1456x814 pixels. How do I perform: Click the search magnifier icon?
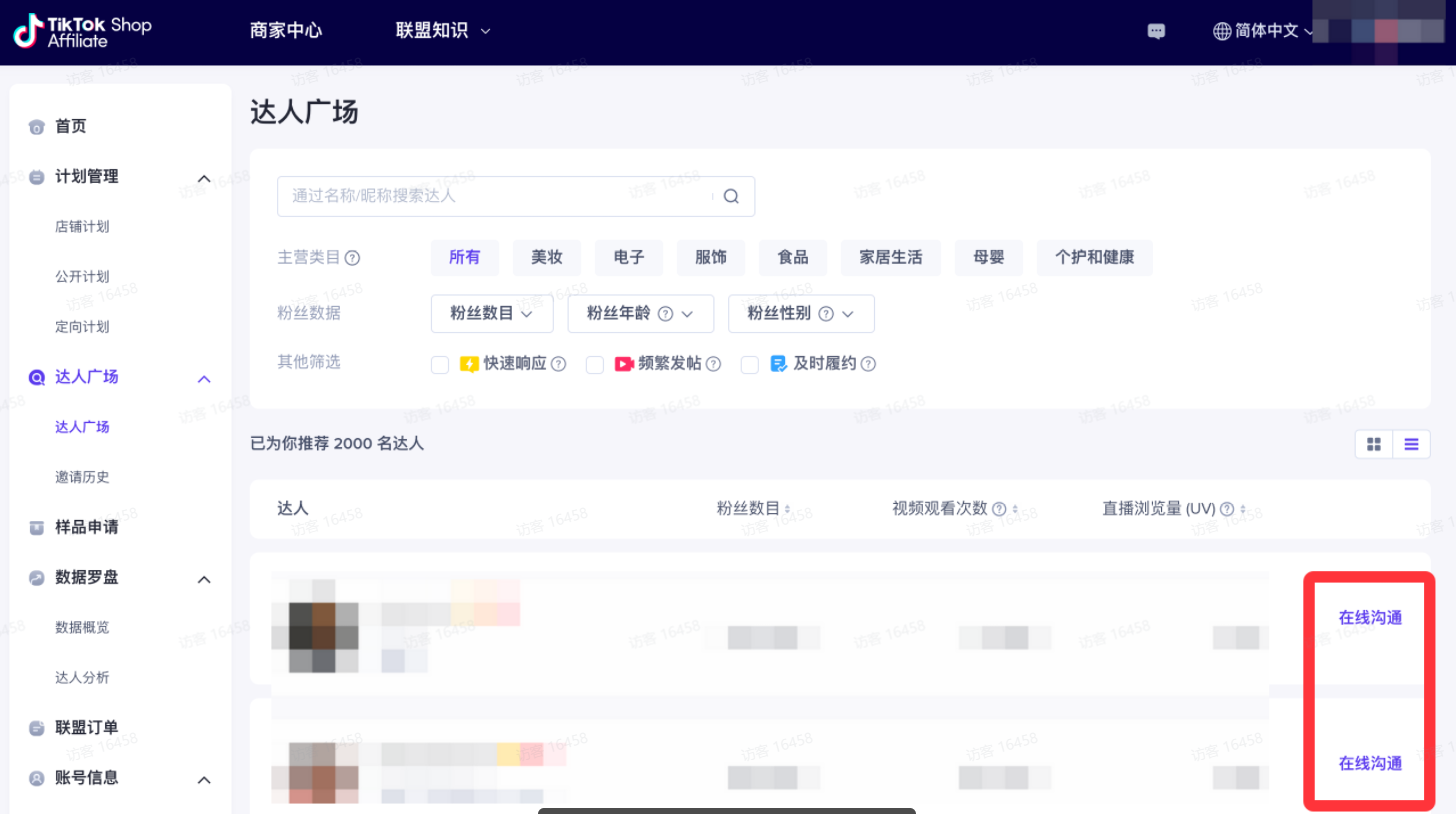[731, 196]
